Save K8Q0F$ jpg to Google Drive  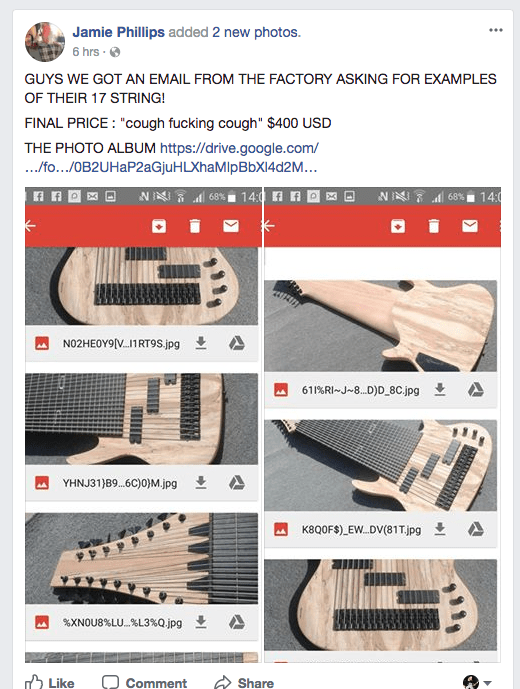(476, 529)
